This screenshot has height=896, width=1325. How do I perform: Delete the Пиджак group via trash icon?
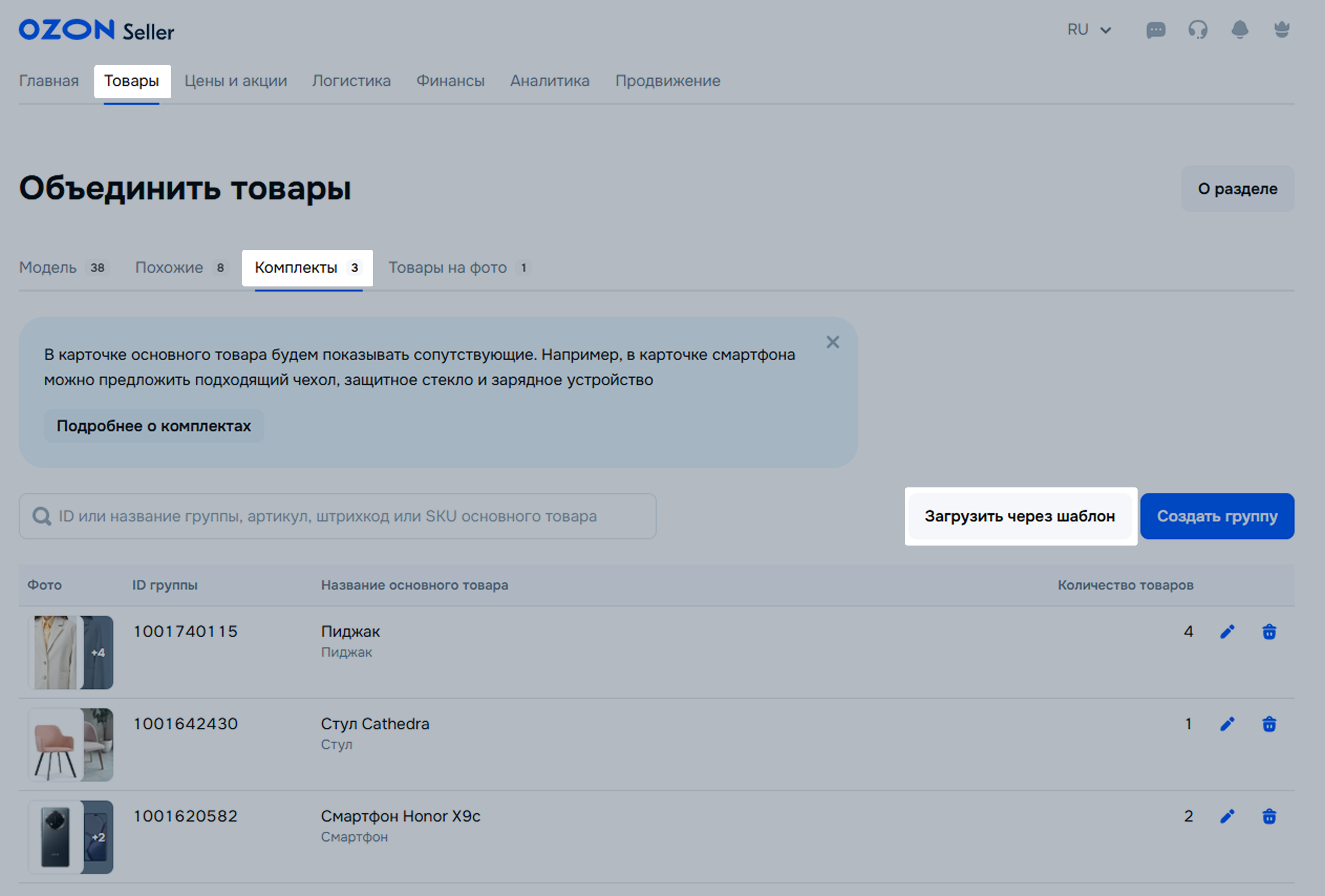coord(1269,632)
